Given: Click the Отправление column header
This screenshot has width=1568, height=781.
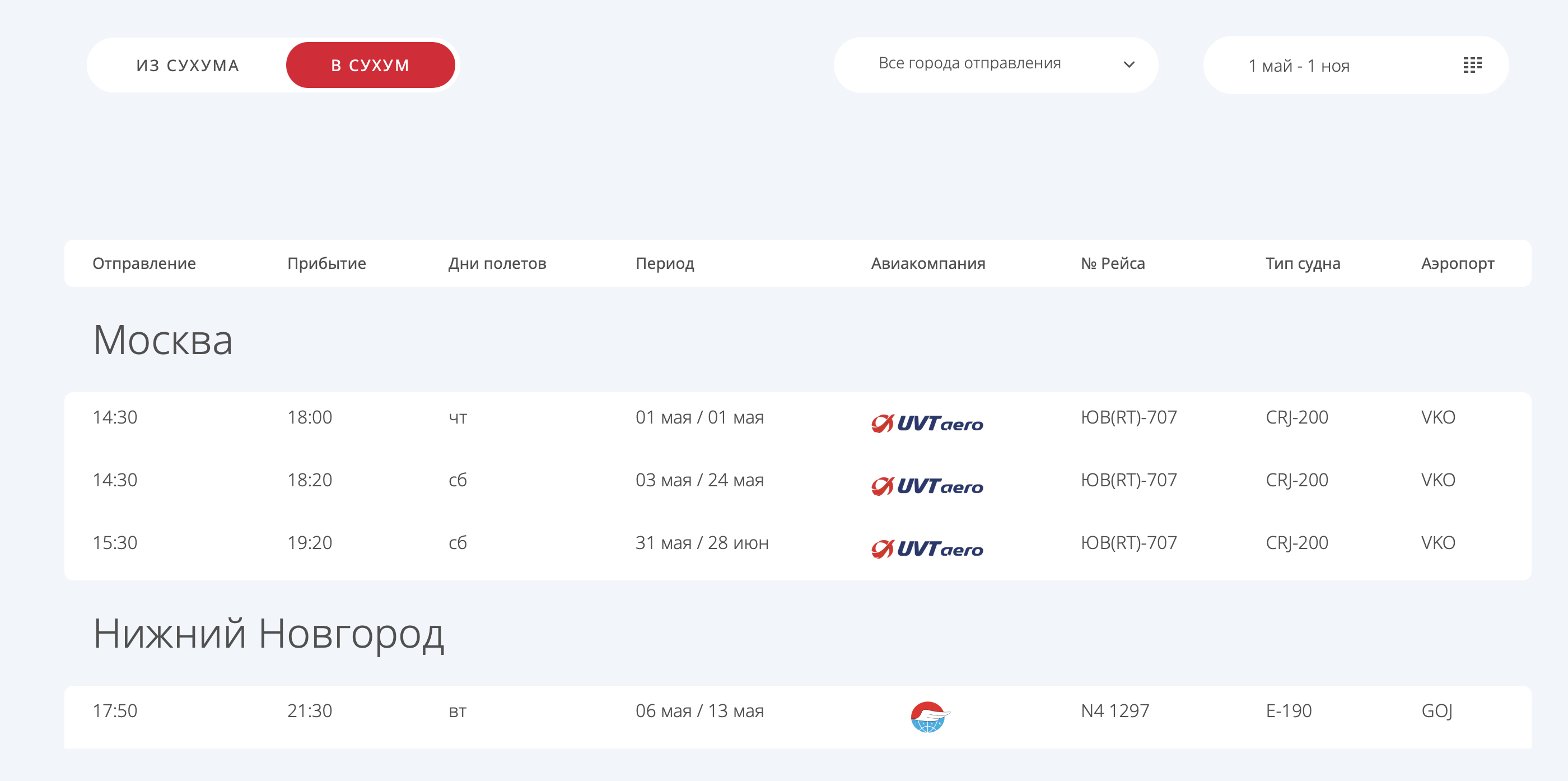Looking at the screenshot, I should [x=144, y=263].
